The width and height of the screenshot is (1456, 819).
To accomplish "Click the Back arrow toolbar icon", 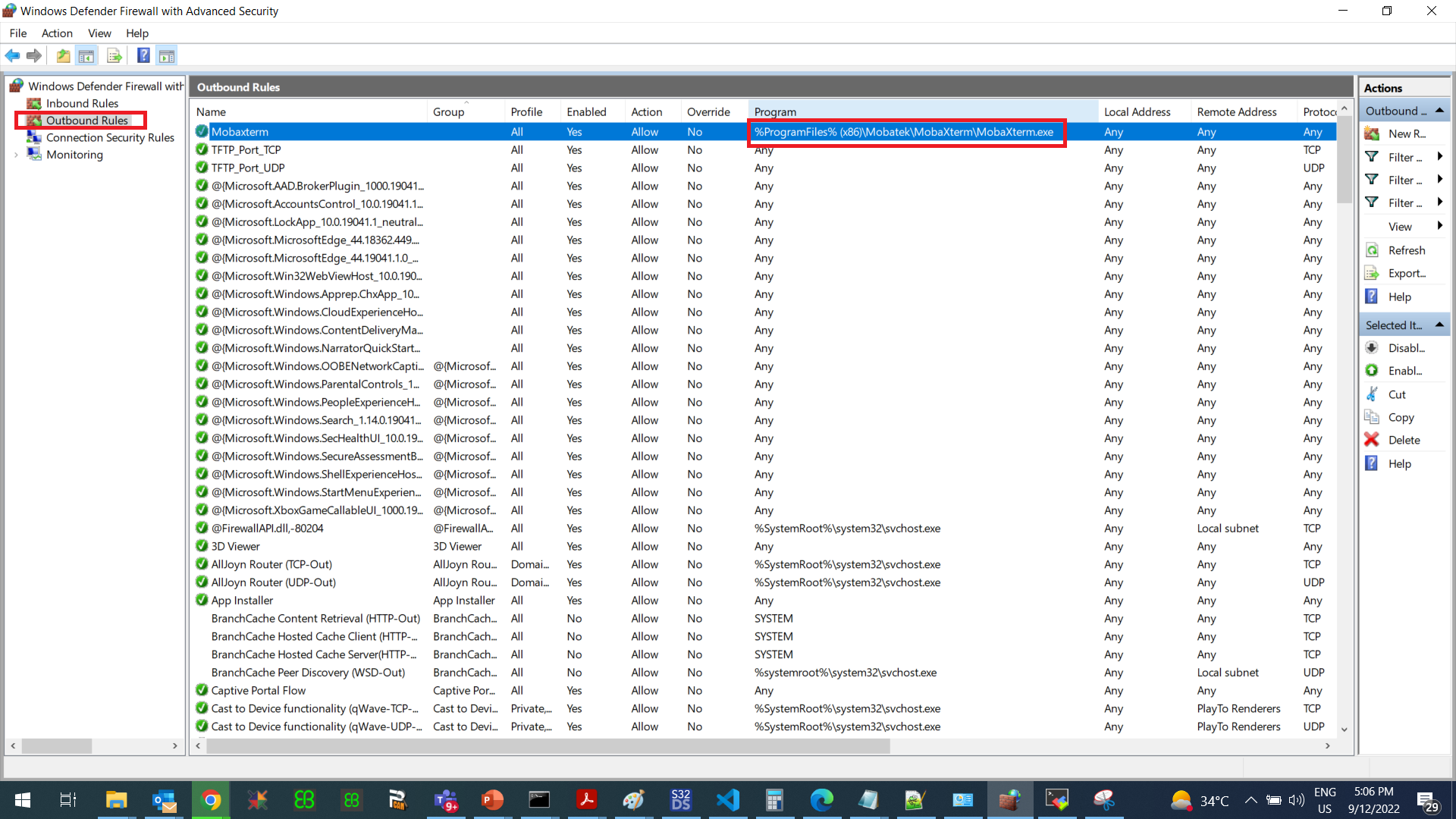I will click(12, 55).
